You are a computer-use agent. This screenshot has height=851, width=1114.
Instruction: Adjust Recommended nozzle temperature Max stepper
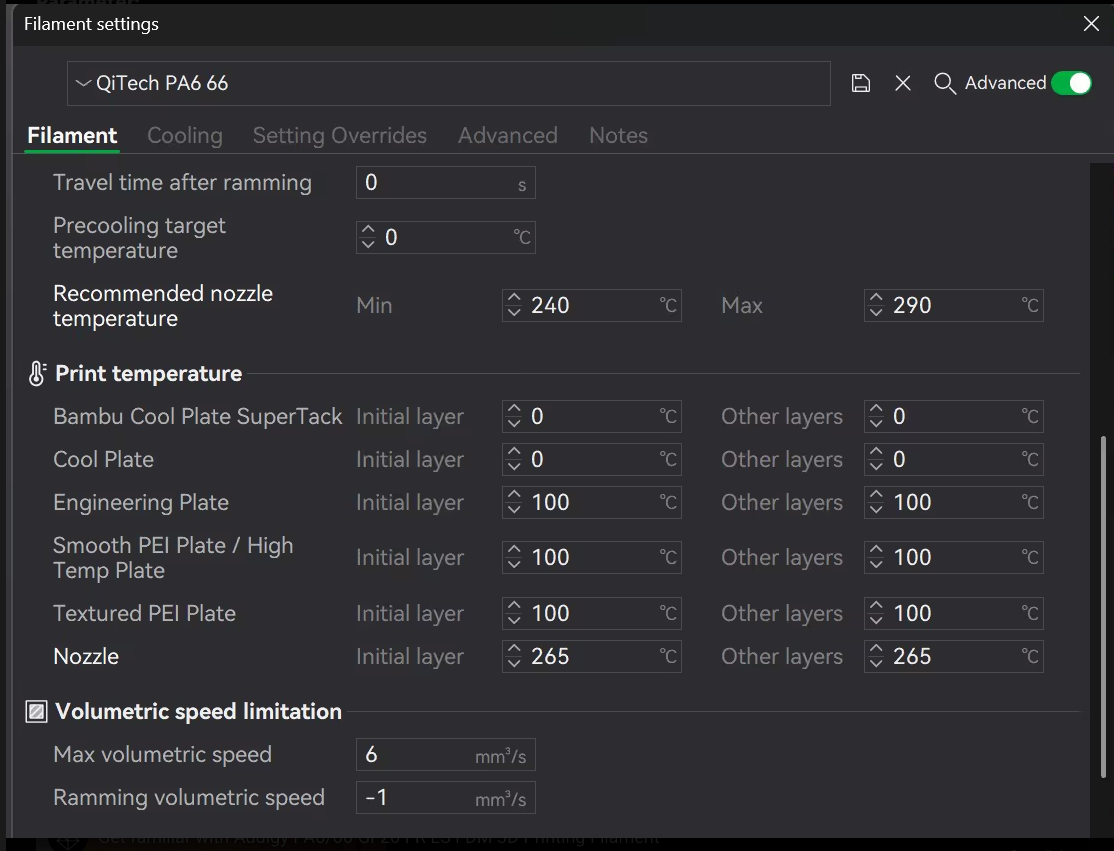click(x=876, y=306)
